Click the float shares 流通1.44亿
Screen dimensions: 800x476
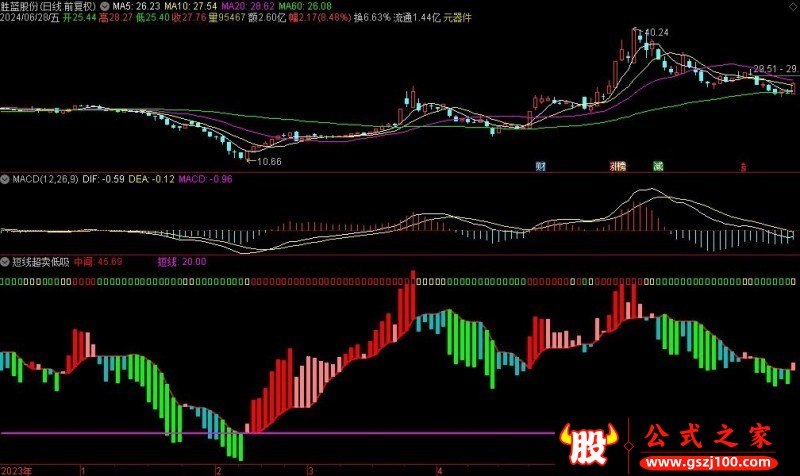pyautogui.click(x=417, y=17)
